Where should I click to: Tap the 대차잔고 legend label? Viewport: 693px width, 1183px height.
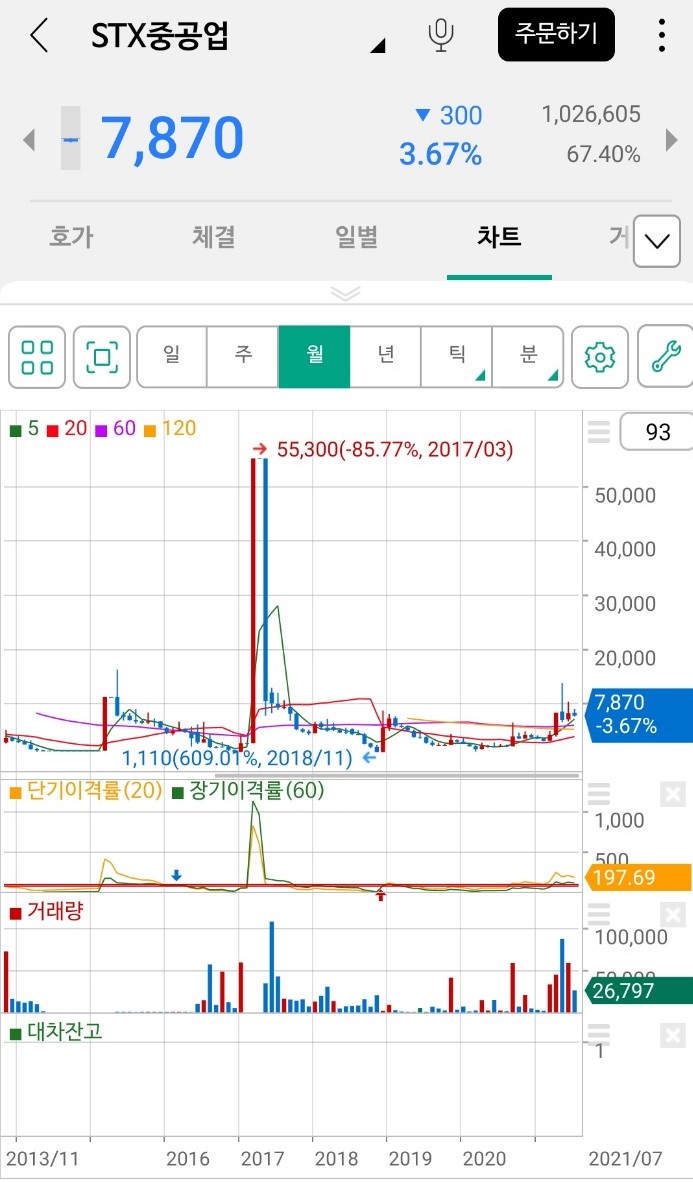pyautogui.click(x=56, y=1031)
